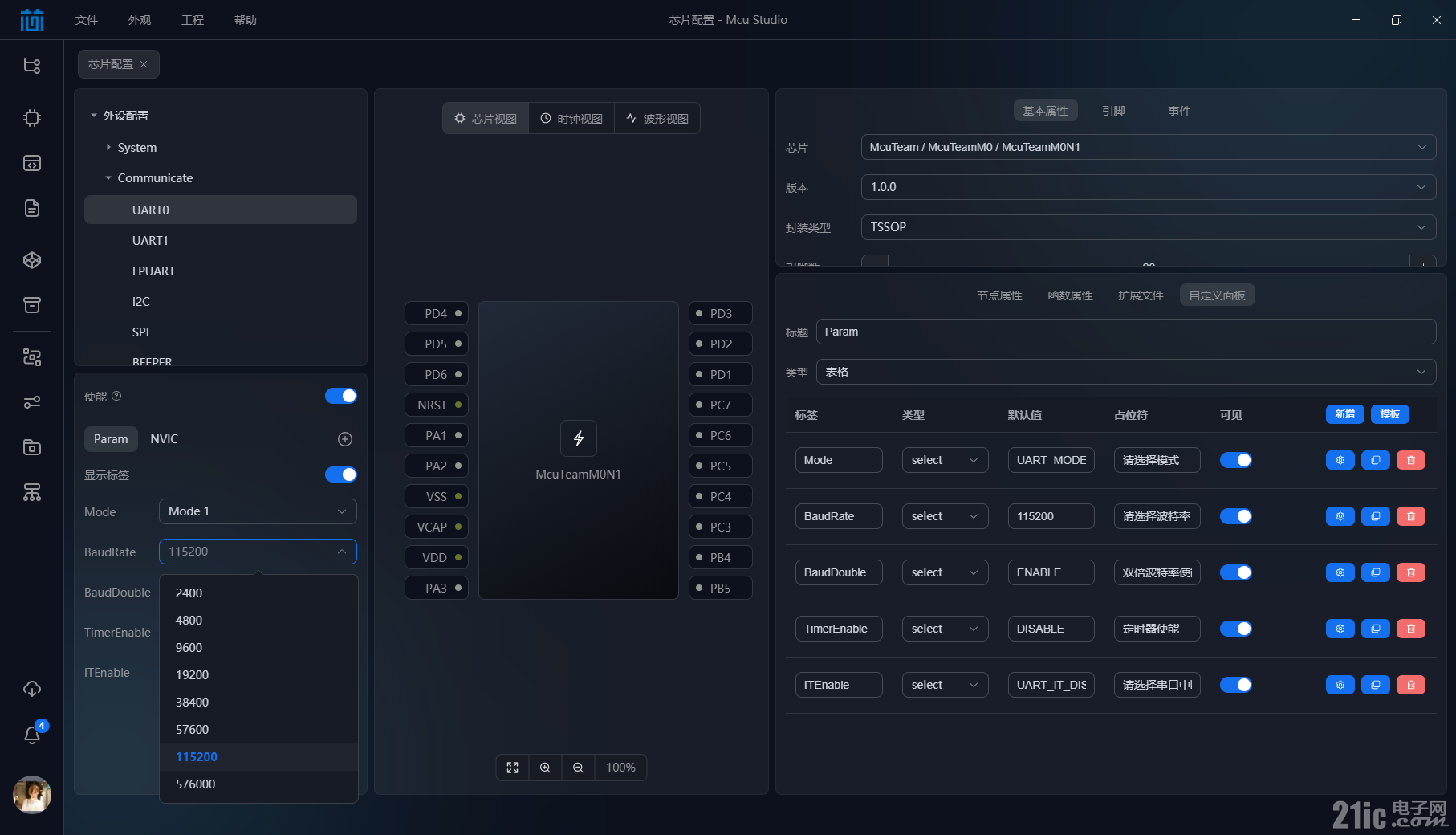Open the 类型 表格 dropdown
Viewport: 1456px width, 835px height.
pyautogui.click(x=1126, y=372)
